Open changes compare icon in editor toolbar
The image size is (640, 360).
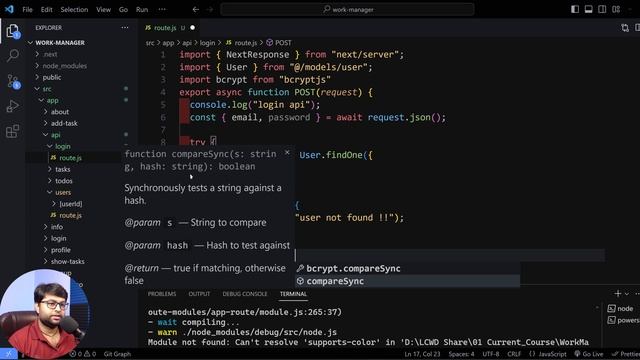click(x=625, y=28)
